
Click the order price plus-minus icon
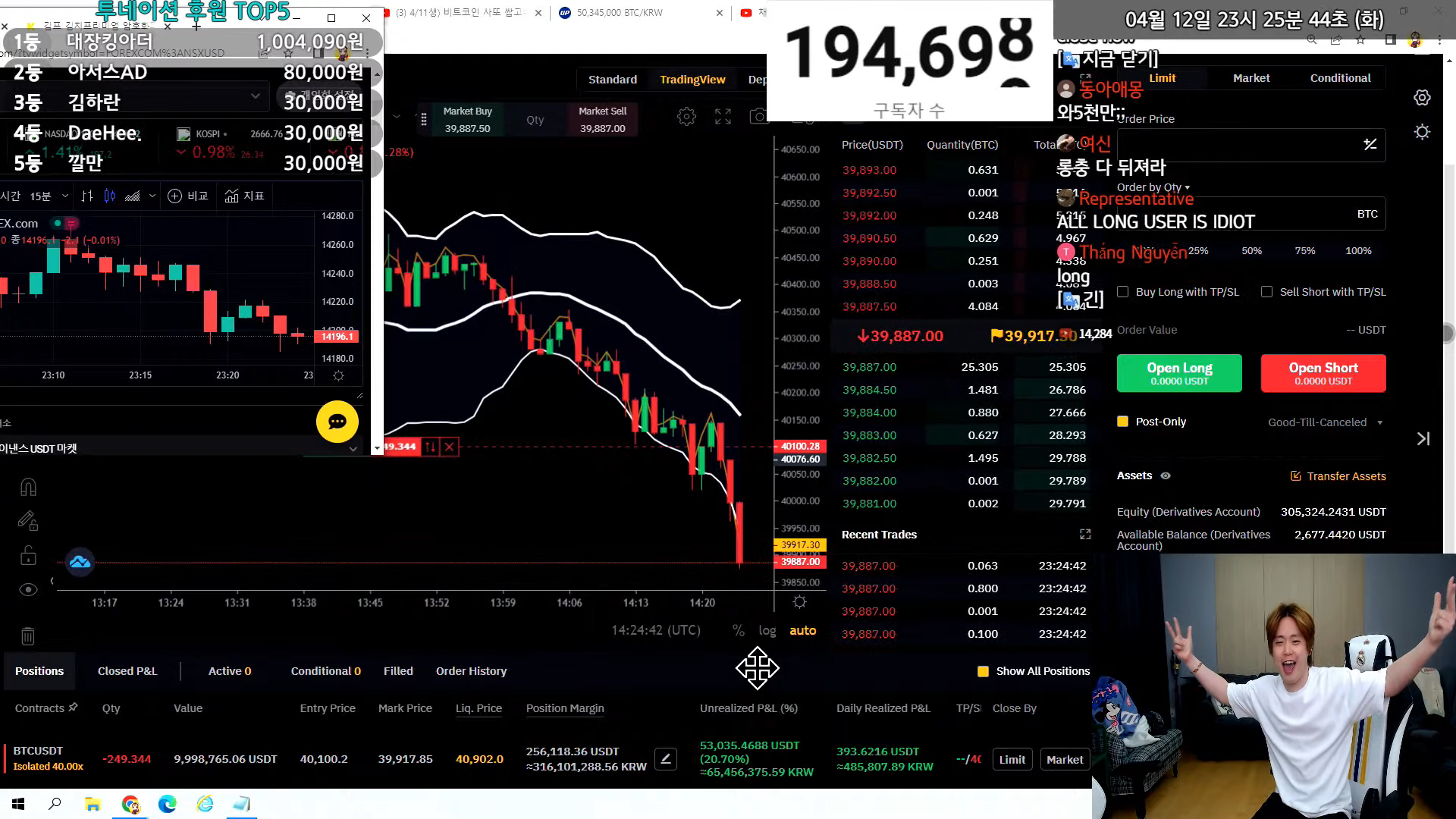(x=1370, y=144)
